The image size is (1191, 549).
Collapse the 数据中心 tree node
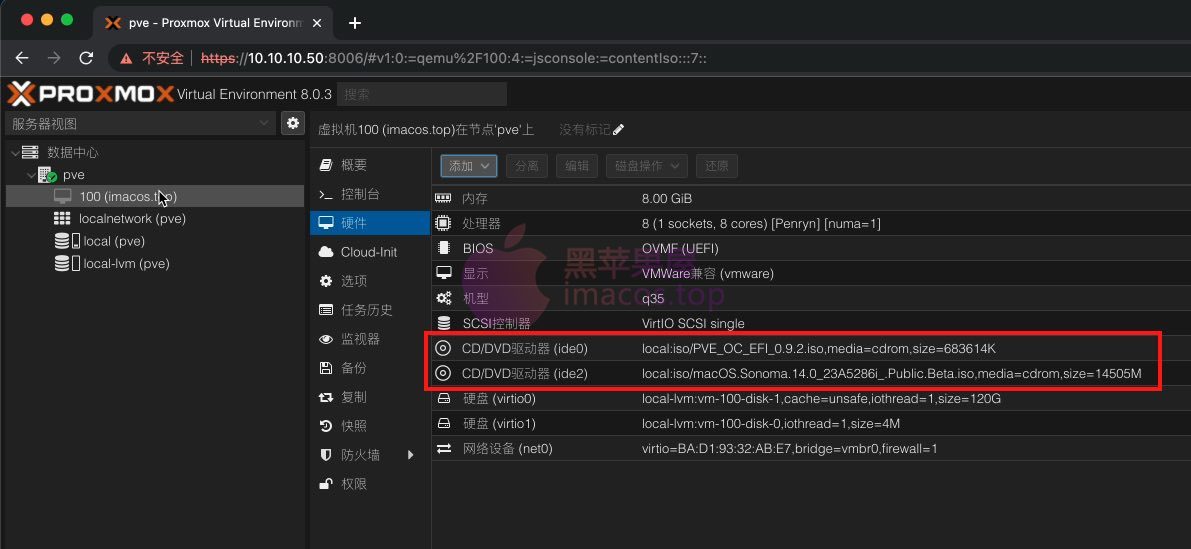click(14, 153)
